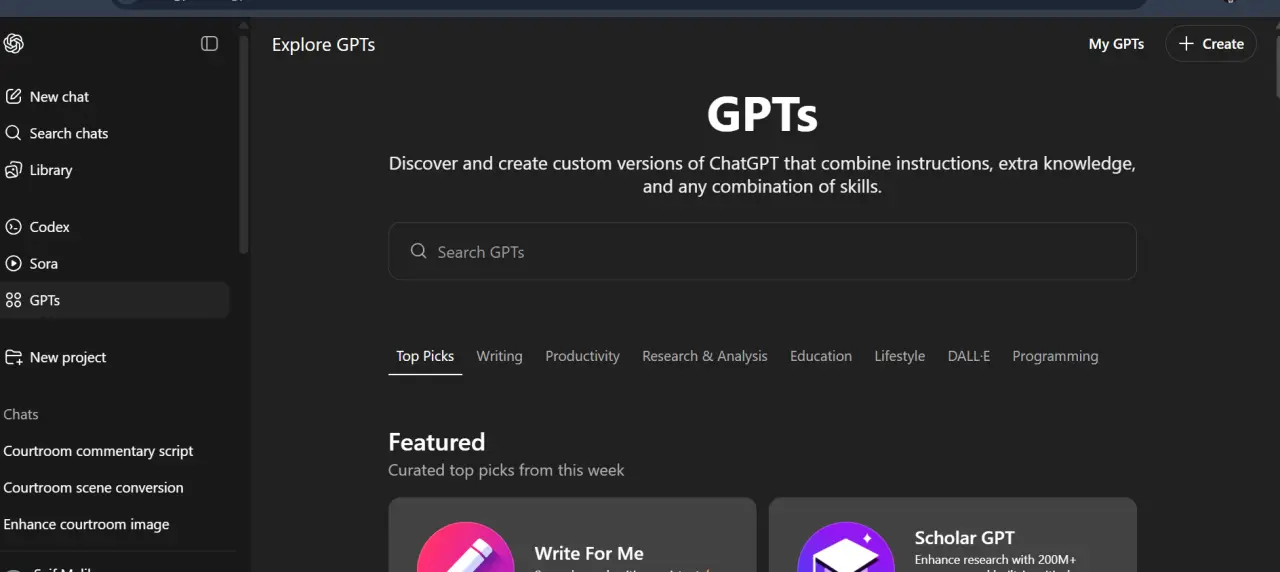Switch to the Education tab
This screenshot has width=1280, height=572.
coord(821,356)
